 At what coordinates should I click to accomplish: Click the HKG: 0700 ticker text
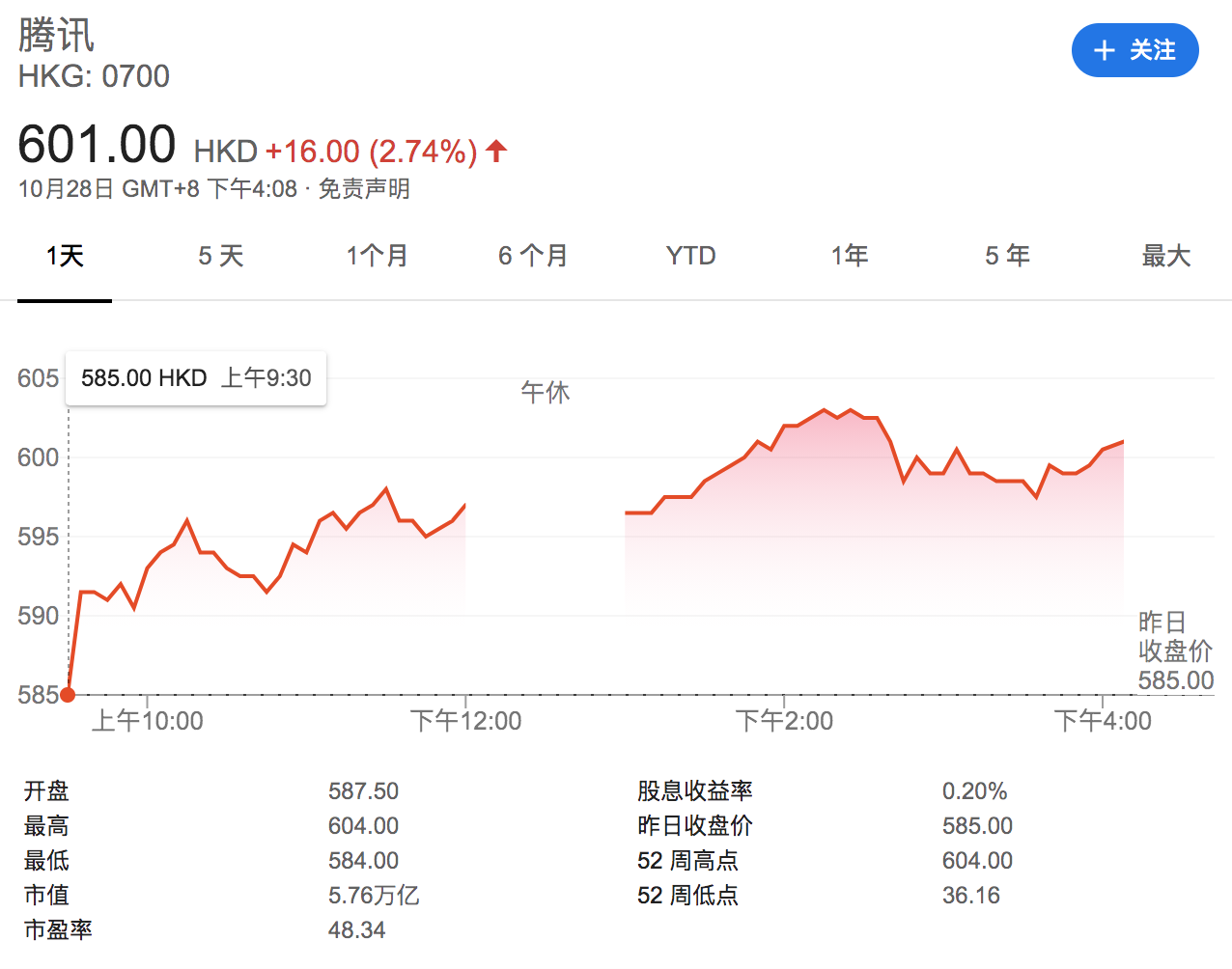[x=94, y=76]
